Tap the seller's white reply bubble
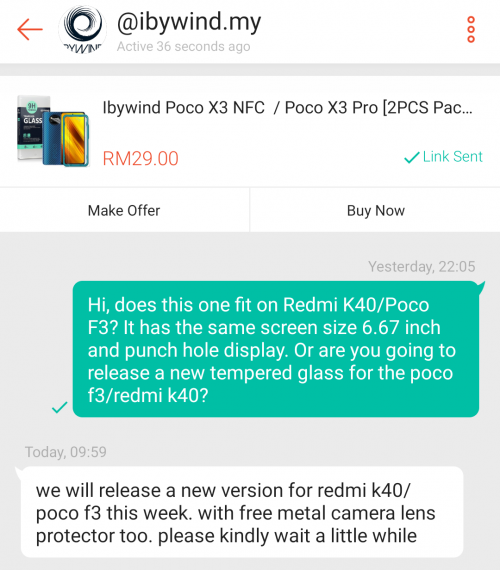The height and width of the screenshot is (570, 500). [x=242, y=512]
